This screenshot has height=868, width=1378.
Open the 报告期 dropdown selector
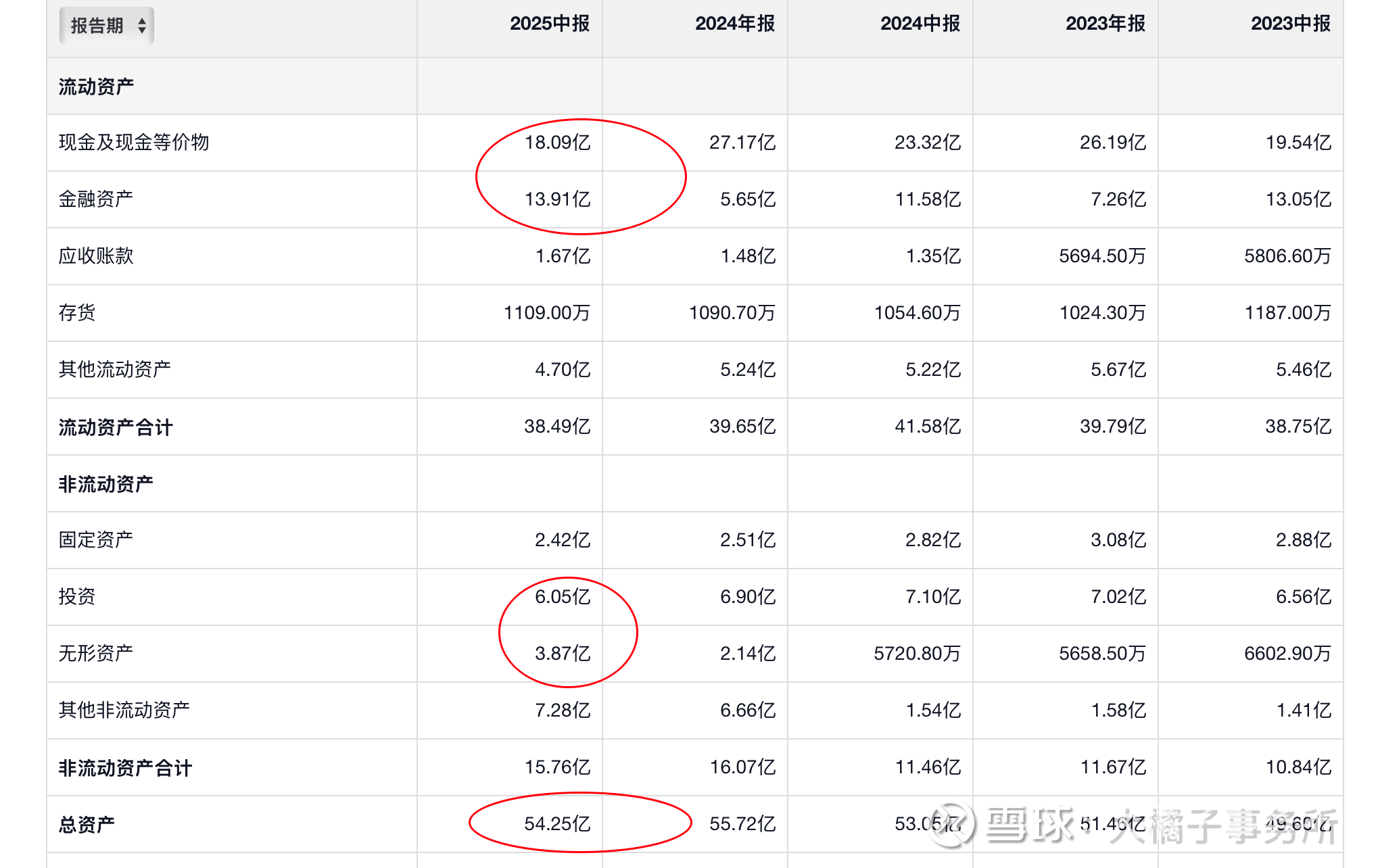click(x=98, y=26)
